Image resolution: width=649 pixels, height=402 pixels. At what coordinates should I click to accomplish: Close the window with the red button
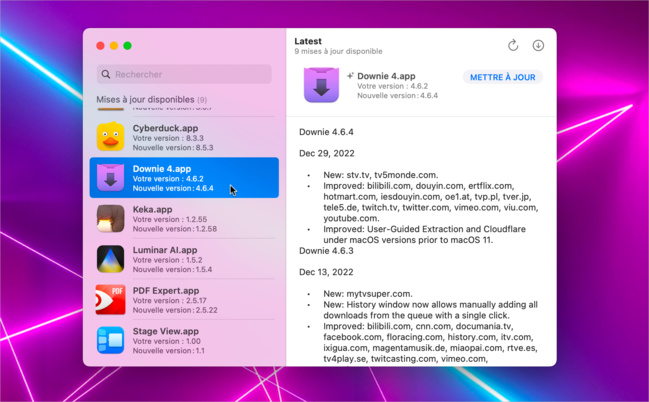pyautogui.click(x=100, y=46)
